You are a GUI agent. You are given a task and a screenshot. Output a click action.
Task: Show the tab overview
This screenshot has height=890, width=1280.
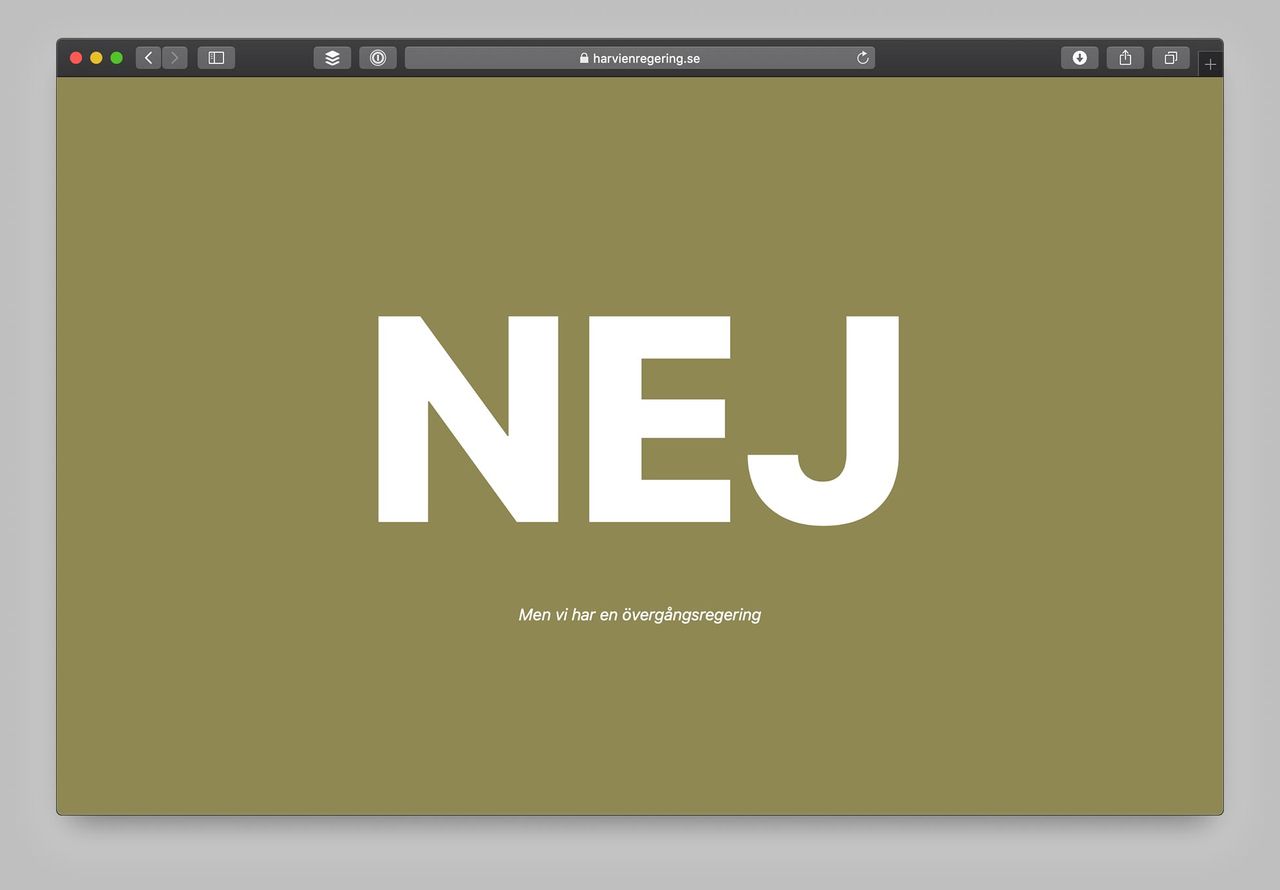(1170, 58)
